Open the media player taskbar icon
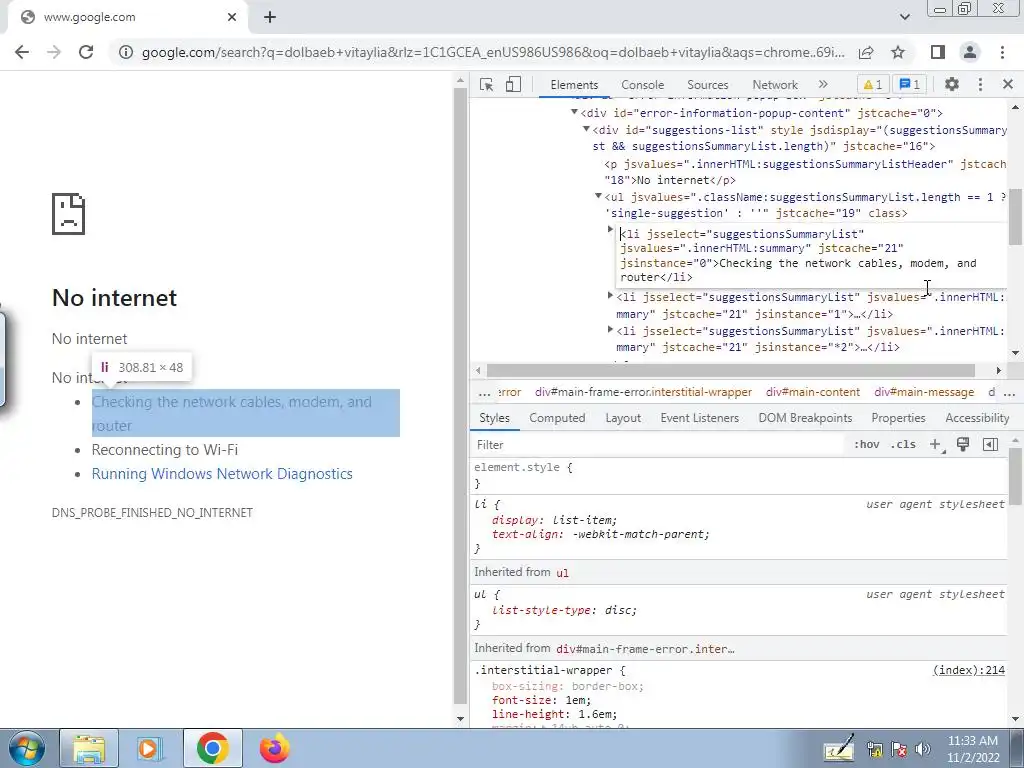This screenshot has height=768, width=1024. tap(149, 748)
